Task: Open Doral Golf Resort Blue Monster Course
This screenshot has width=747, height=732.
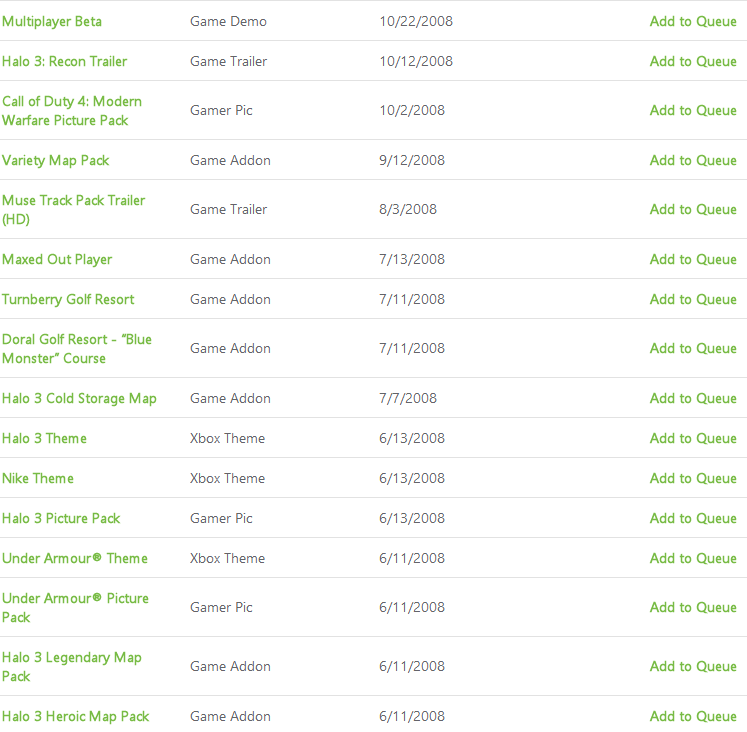Action: point(77,349)
